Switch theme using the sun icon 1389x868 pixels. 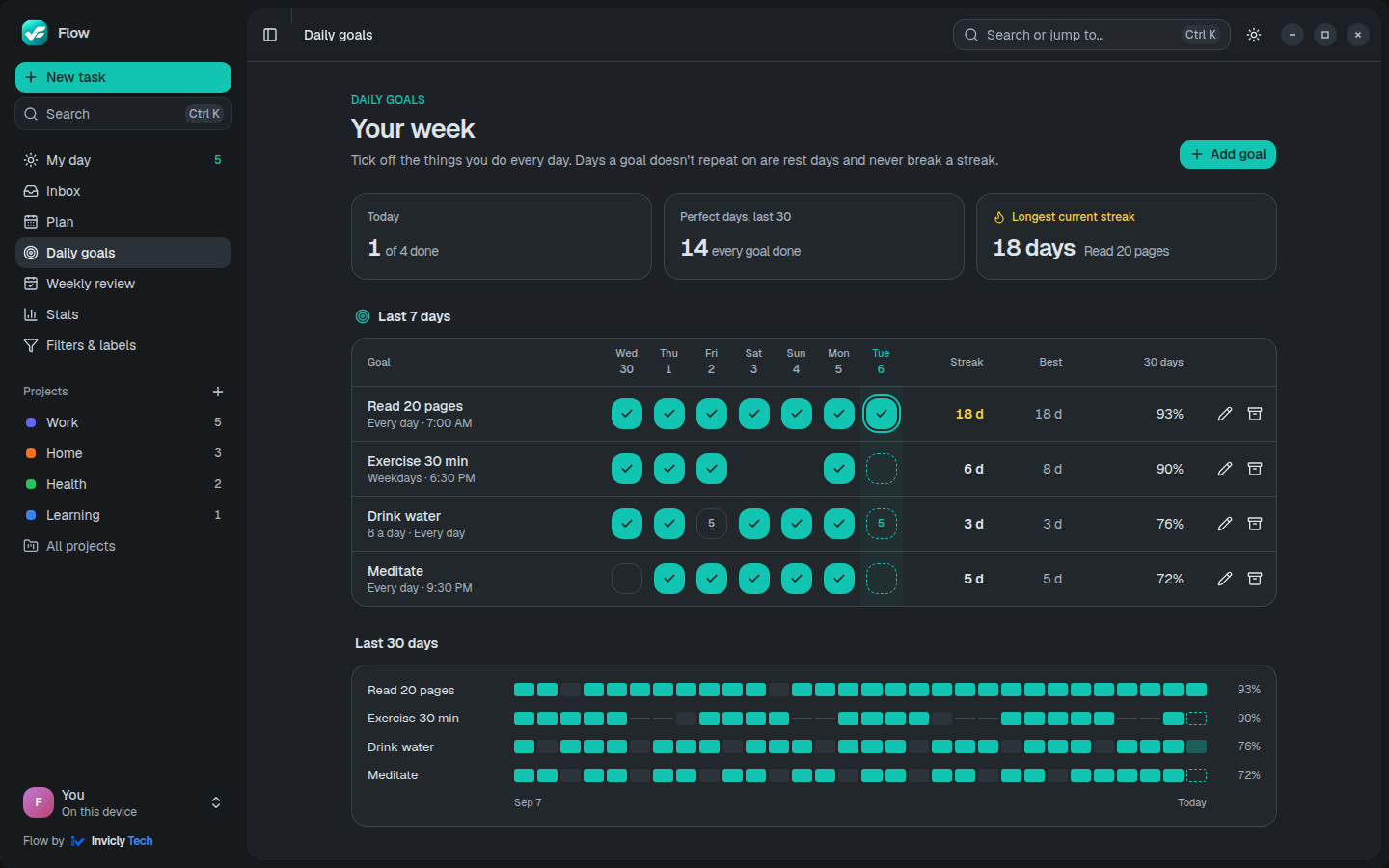pos(1254,35)
